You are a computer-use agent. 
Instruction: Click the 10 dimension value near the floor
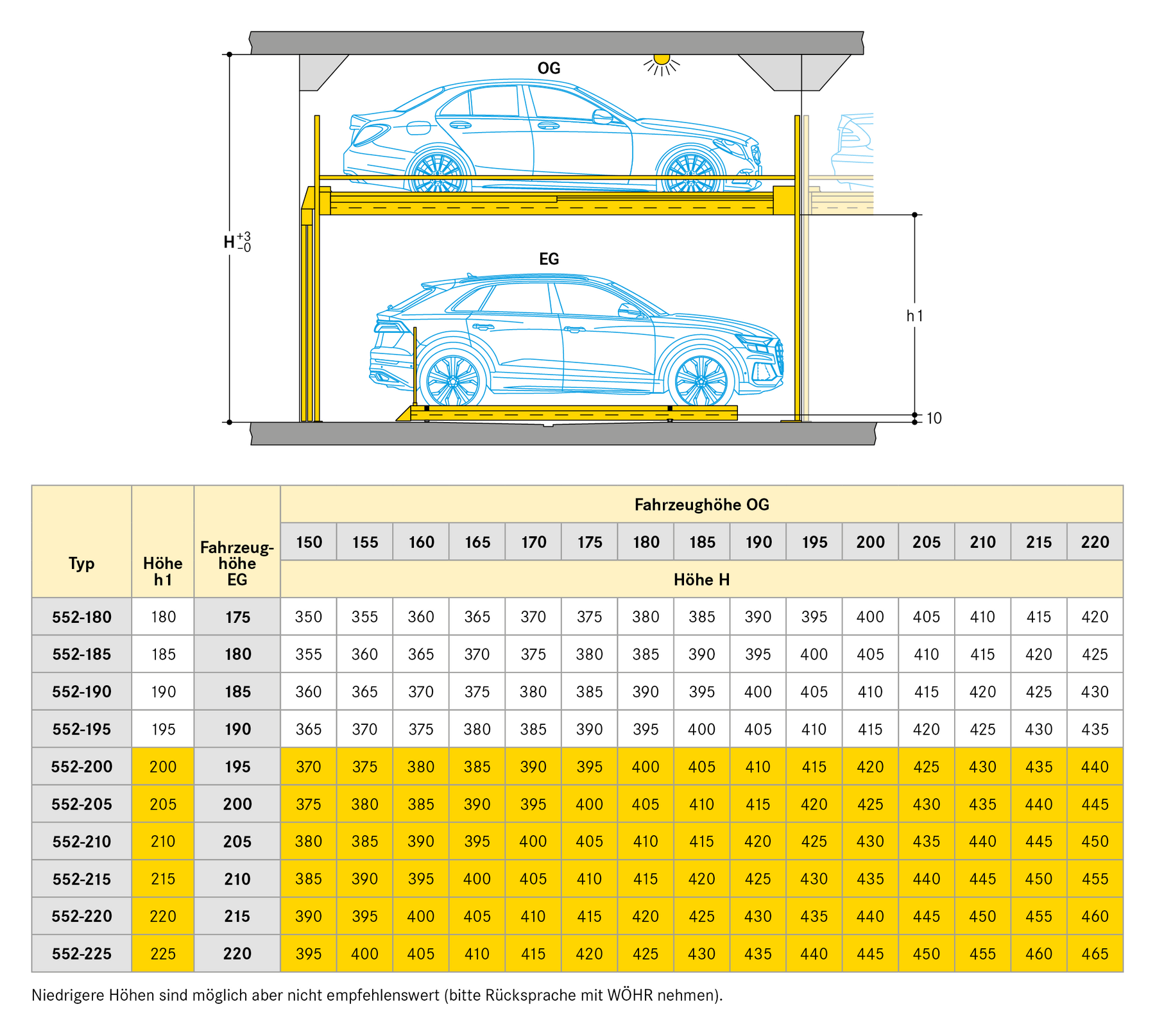pyautogui.click(x=934, y=418)
